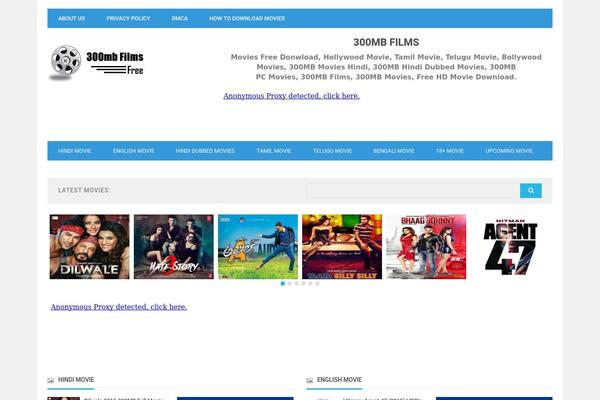
Task: Open the Silly Silly movie poster
Action: point(342,247)
